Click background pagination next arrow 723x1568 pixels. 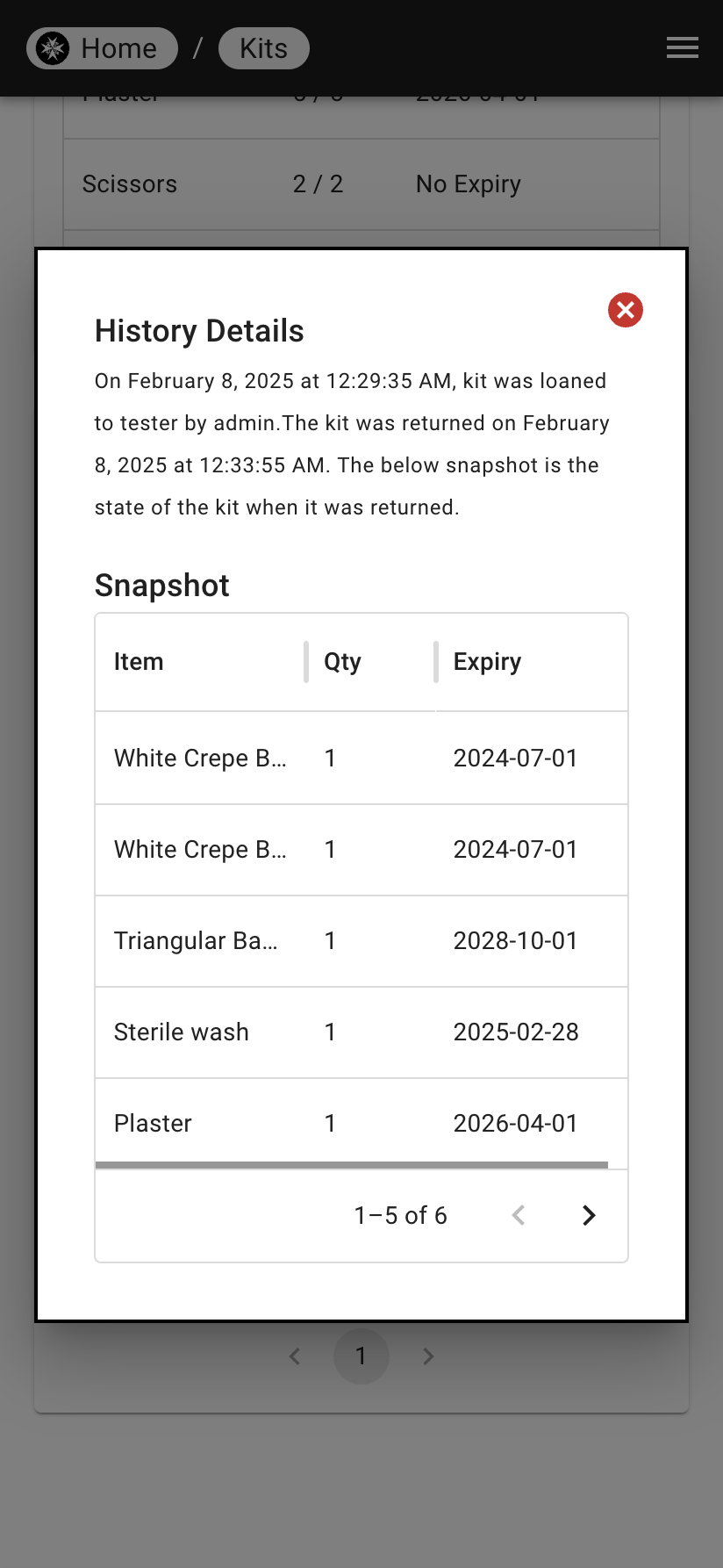tap(428, 1356)
